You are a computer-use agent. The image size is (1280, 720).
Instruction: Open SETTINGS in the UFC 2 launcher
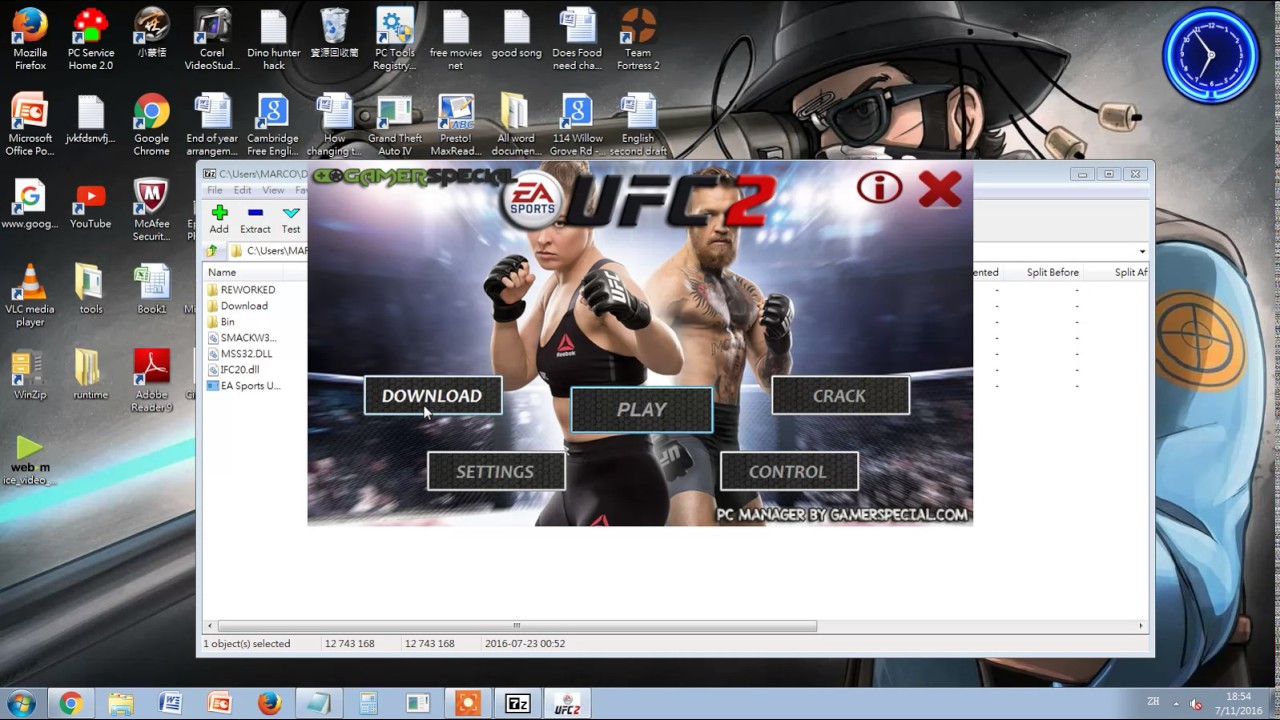tap(496, 472)
